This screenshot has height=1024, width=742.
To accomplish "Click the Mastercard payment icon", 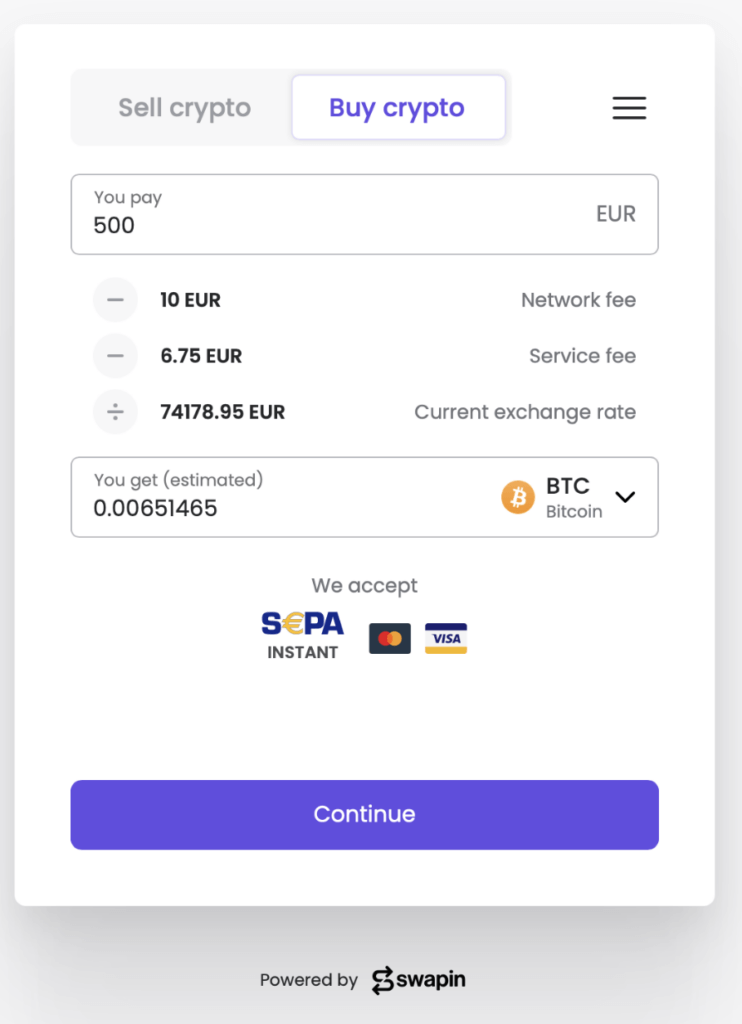I will (x=390, y=638).
